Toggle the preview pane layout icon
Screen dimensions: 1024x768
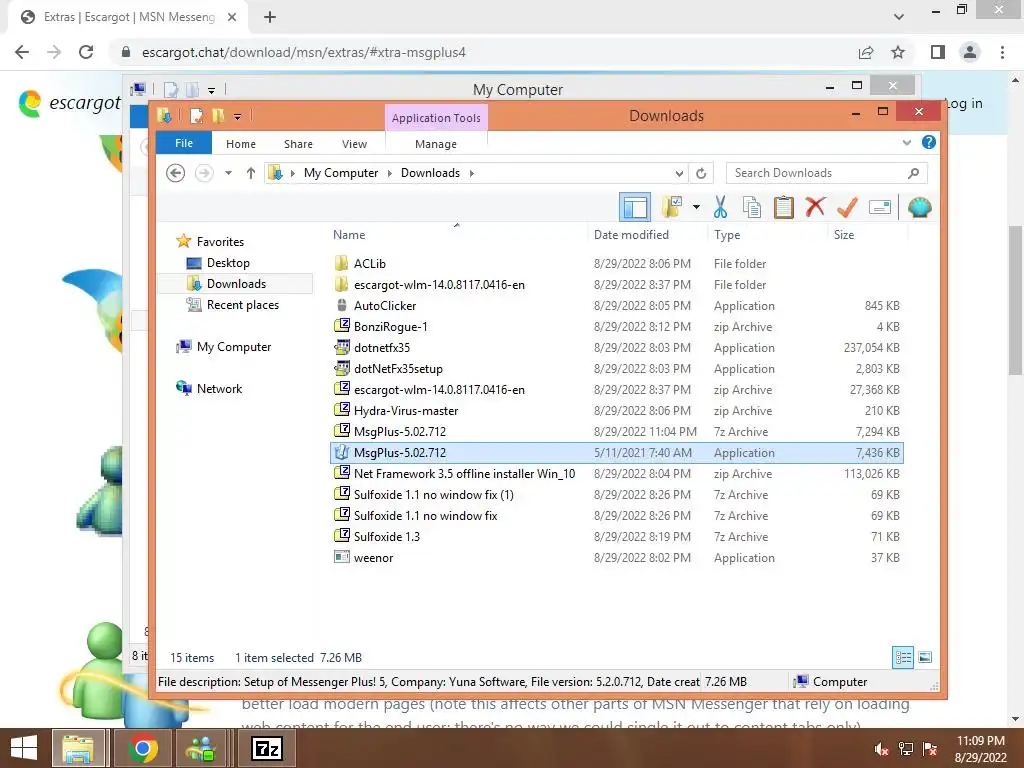[x=635, y=207]
